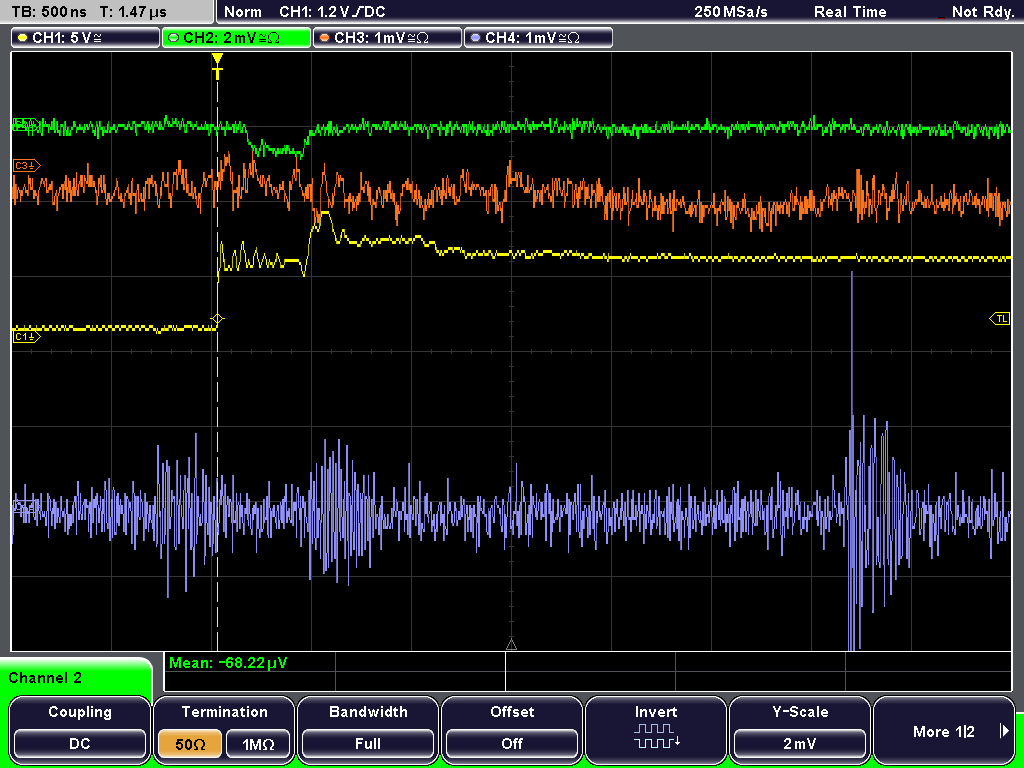This screenshot has height=768, width=1024.
Task: Click the 250 MSa/s sample rate readout
Action: 731,12
